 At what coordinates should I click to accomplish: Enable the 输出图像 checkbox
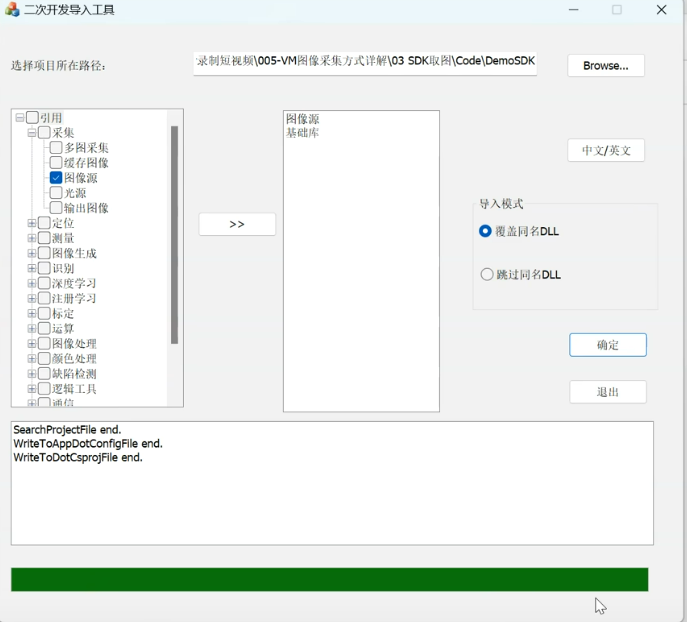56,208
